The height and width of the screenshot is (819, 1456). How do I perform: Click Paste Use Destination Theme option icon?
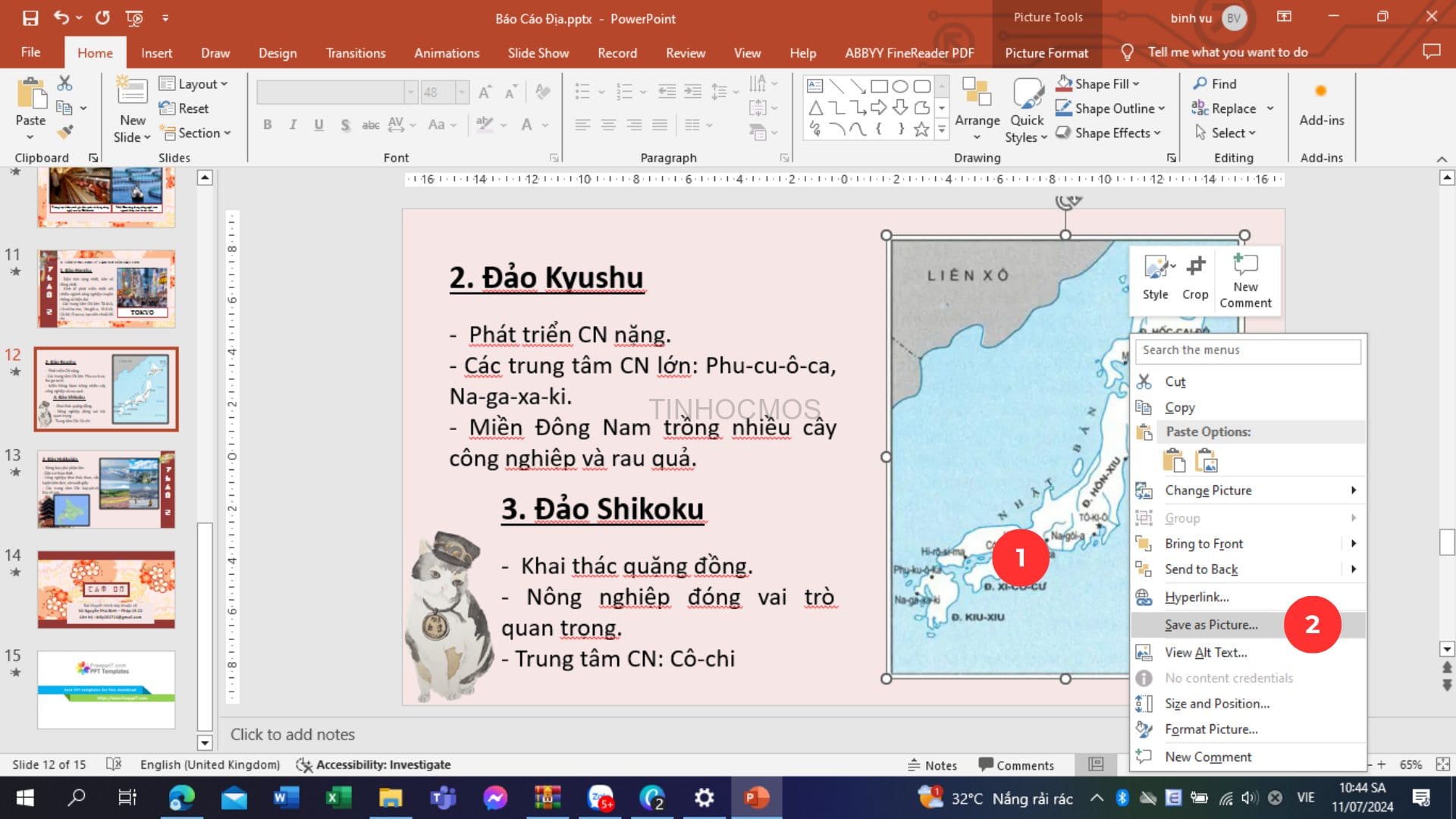(1174, 460)
